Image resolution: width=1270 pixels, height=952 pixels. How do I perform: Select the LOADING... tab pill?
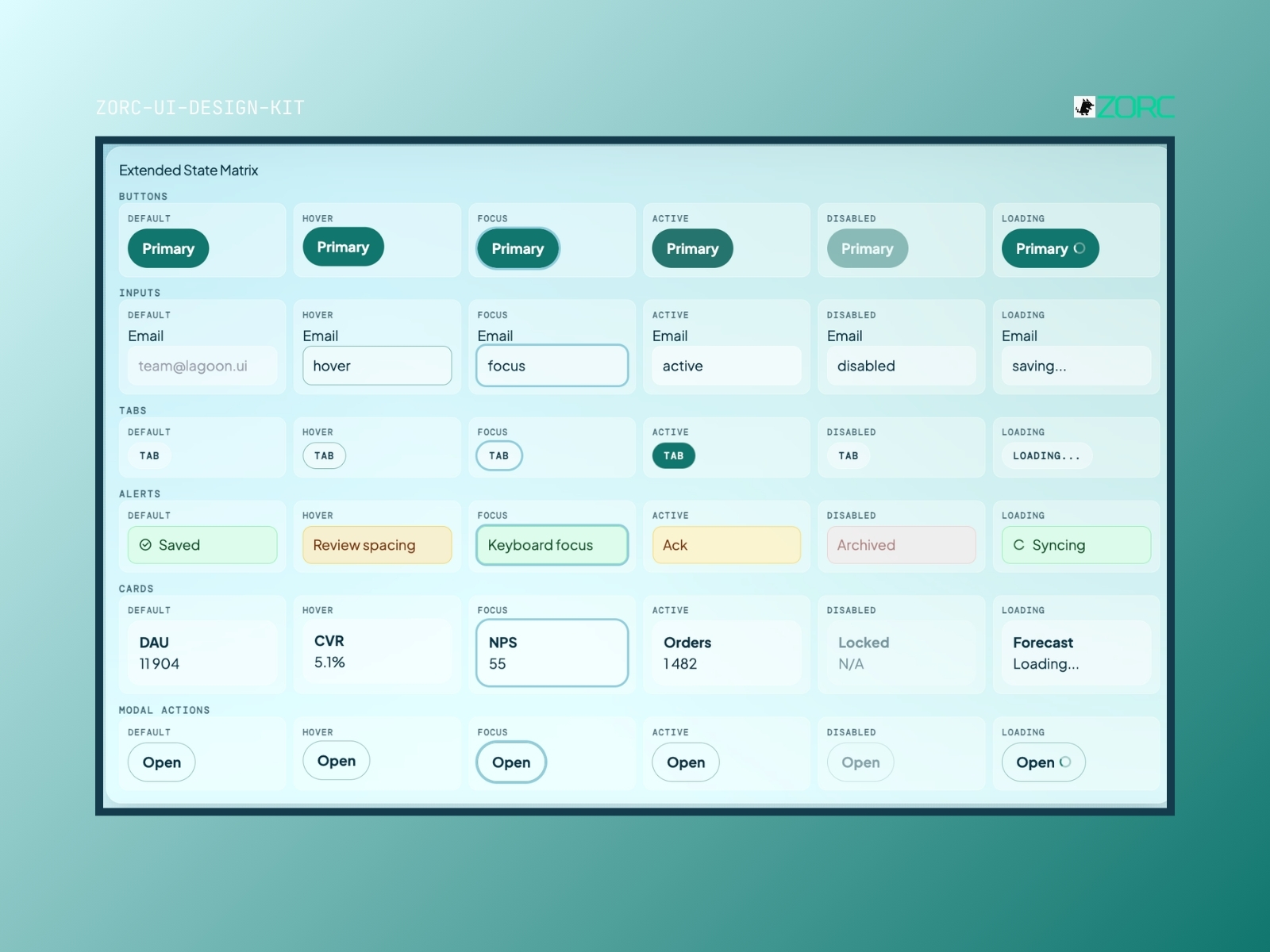click(1046, 455)
